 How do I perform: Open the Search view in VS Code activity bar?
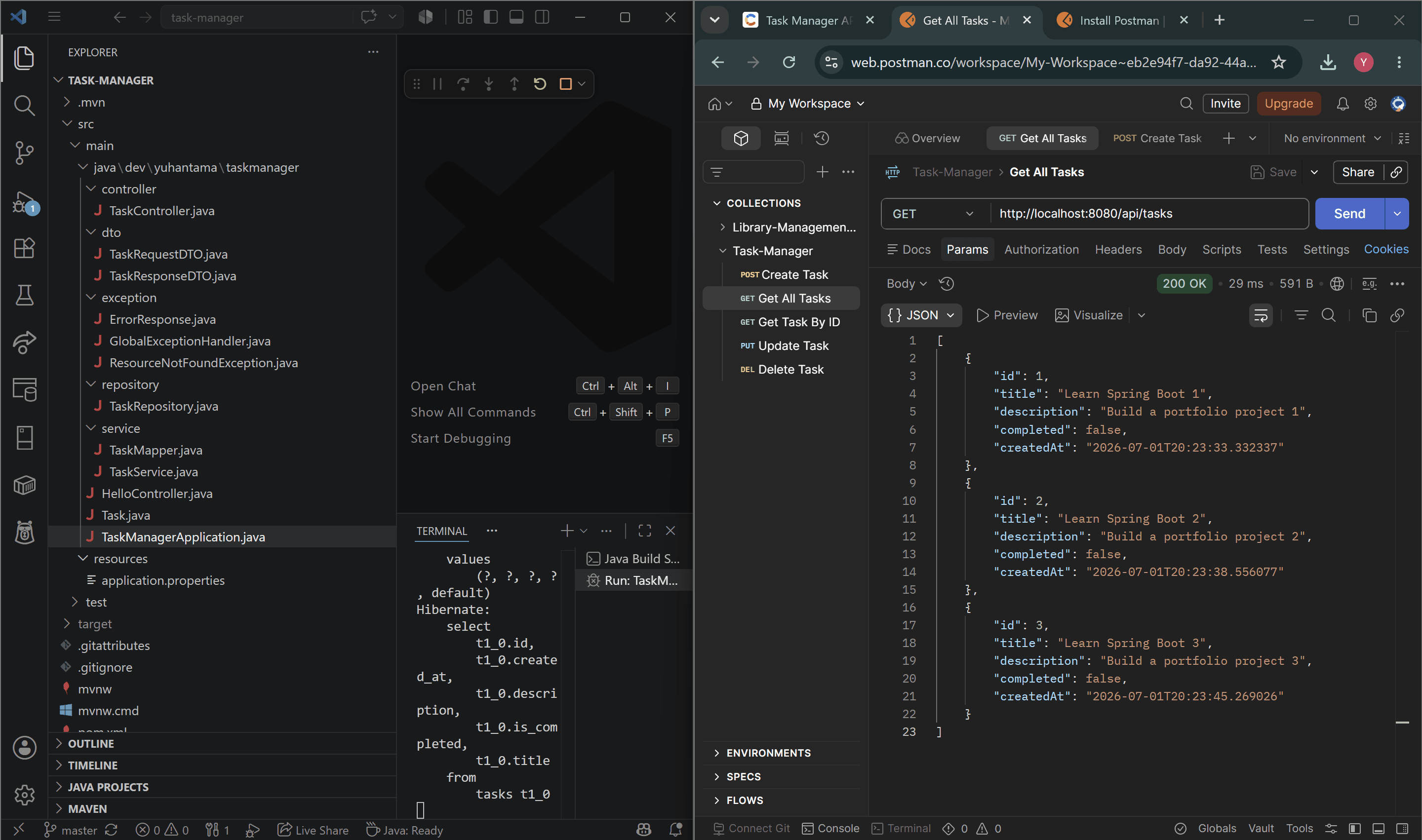pos(24,105)
